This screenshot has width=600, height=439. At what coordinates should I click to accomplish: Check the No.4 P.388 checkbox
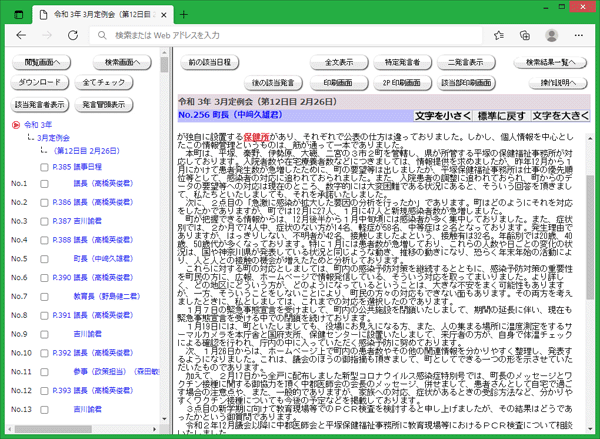[44, 240]
